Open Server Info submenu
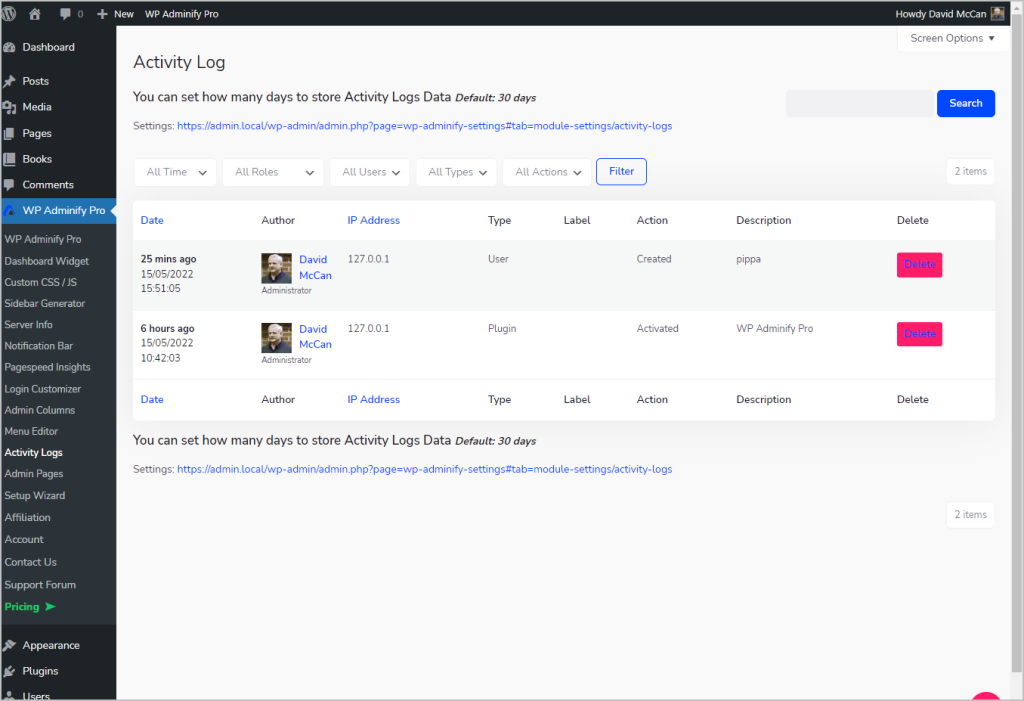 pos(28,325)
